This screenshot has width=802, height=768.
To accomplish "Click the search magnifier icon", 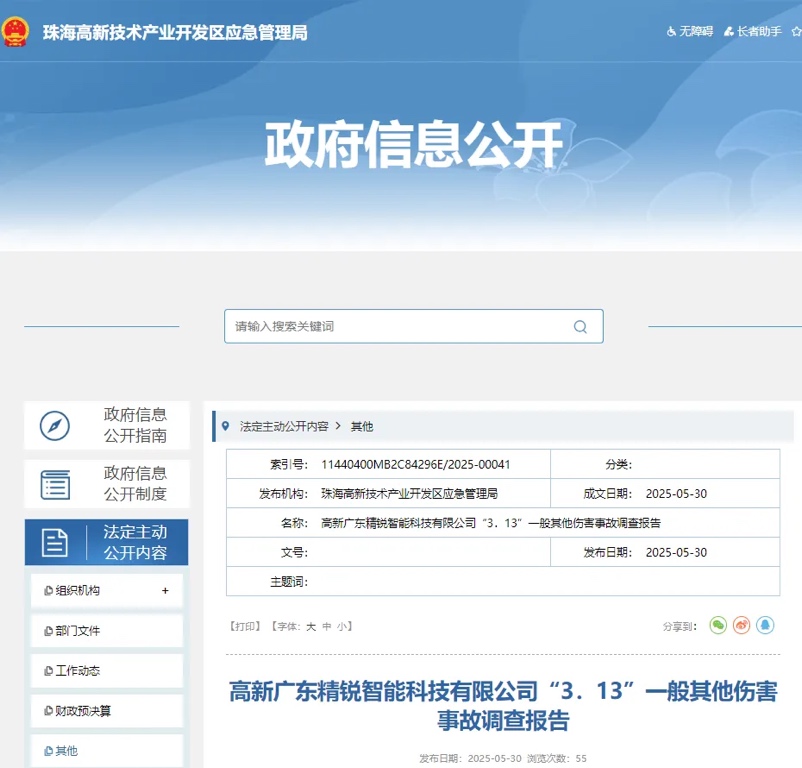I will [x=580, y=327].
